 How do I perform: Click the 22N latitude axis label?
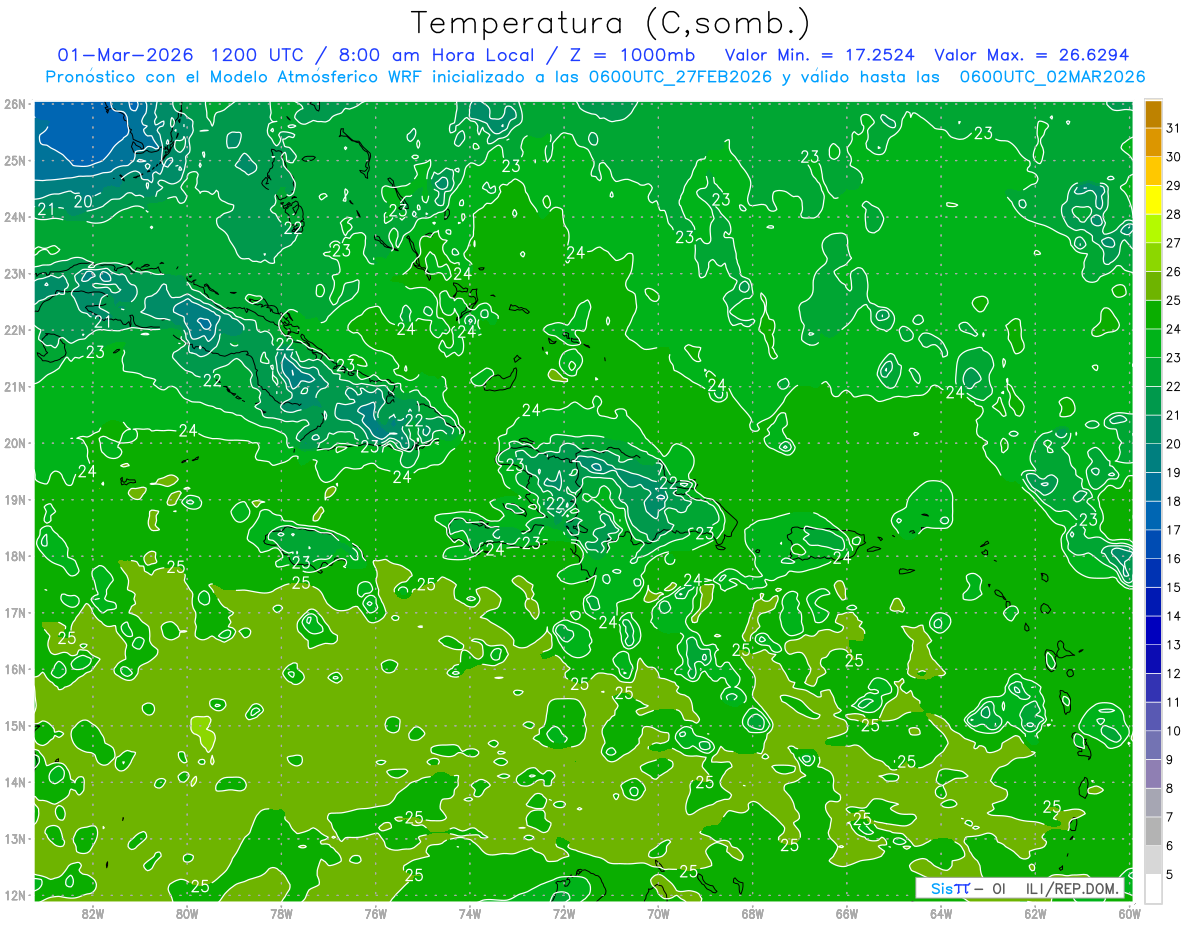pos(15,330)
